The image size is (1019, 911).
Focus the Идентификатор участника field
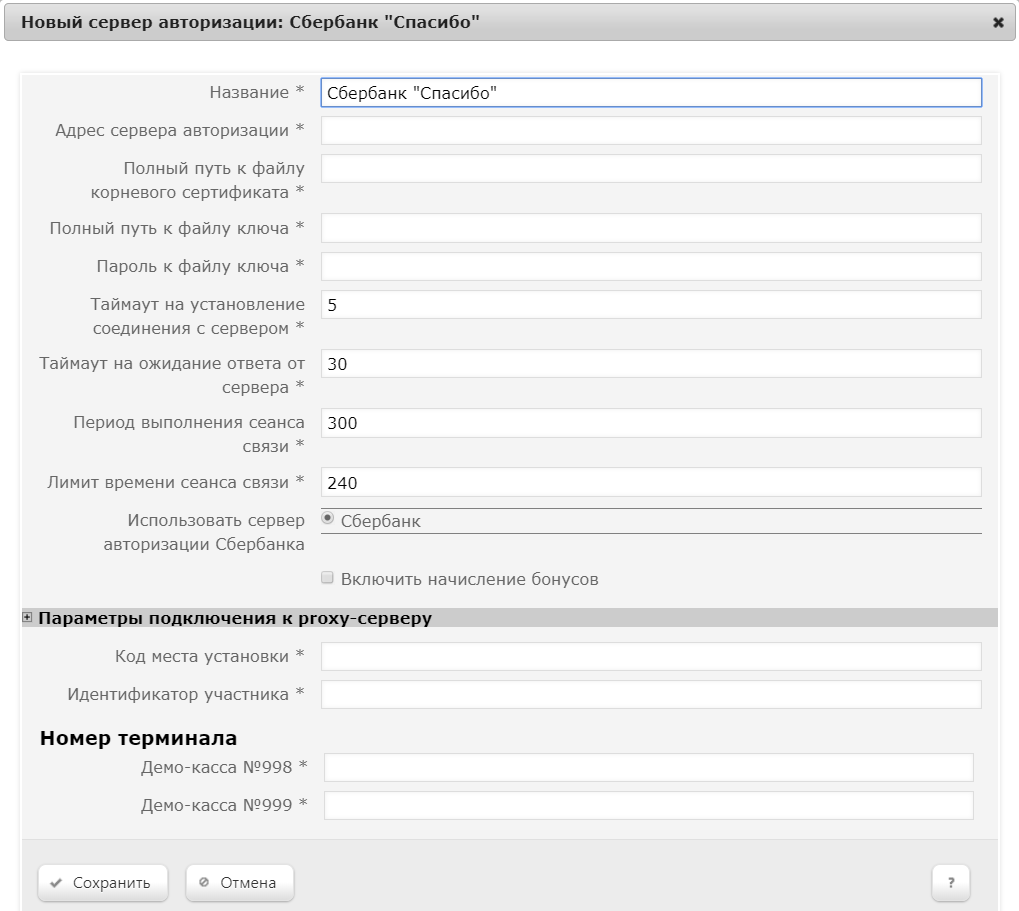(x=651, y=695)
